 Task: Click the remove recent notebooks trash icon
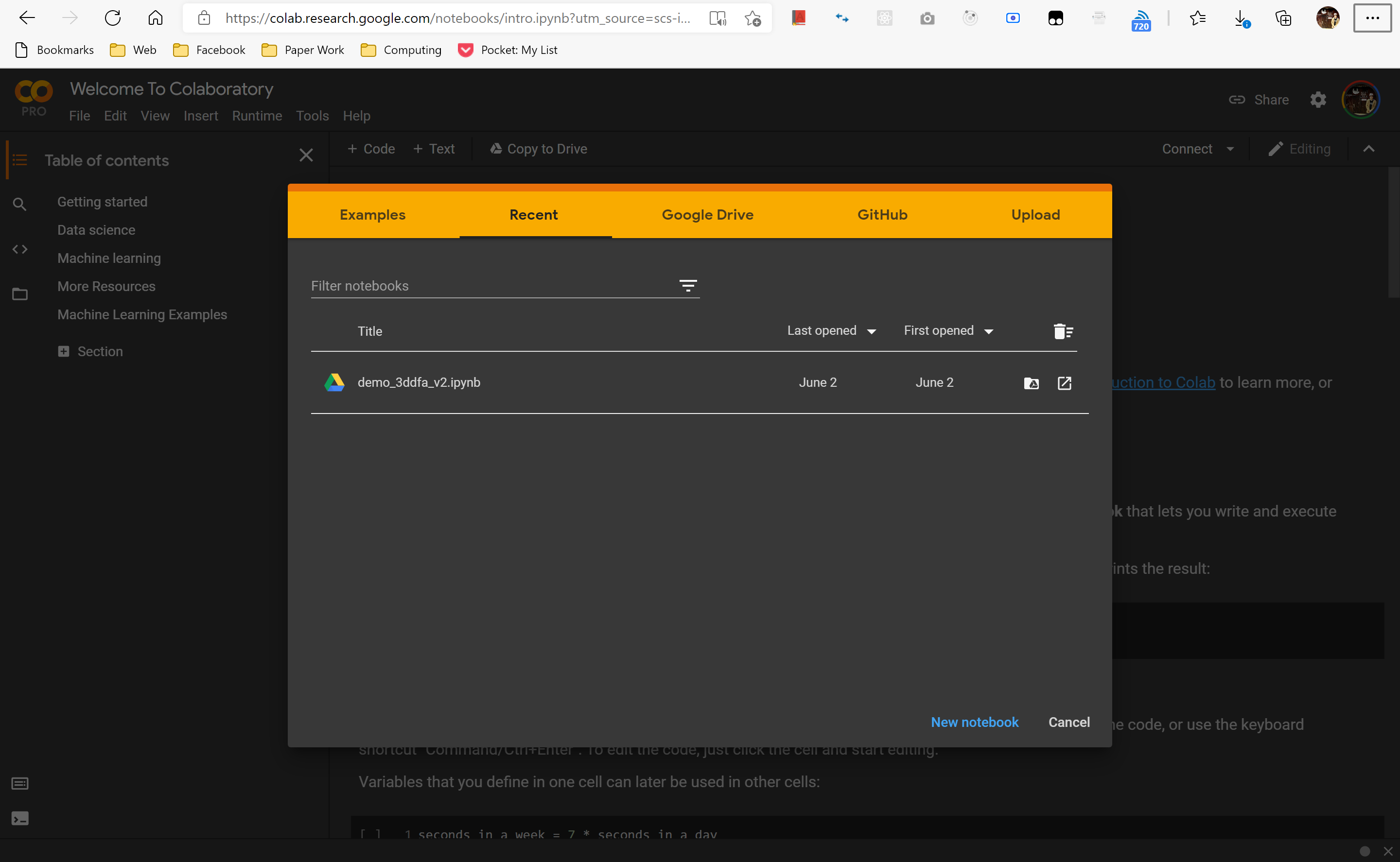pyautogui.click(x=1063, y=331)
